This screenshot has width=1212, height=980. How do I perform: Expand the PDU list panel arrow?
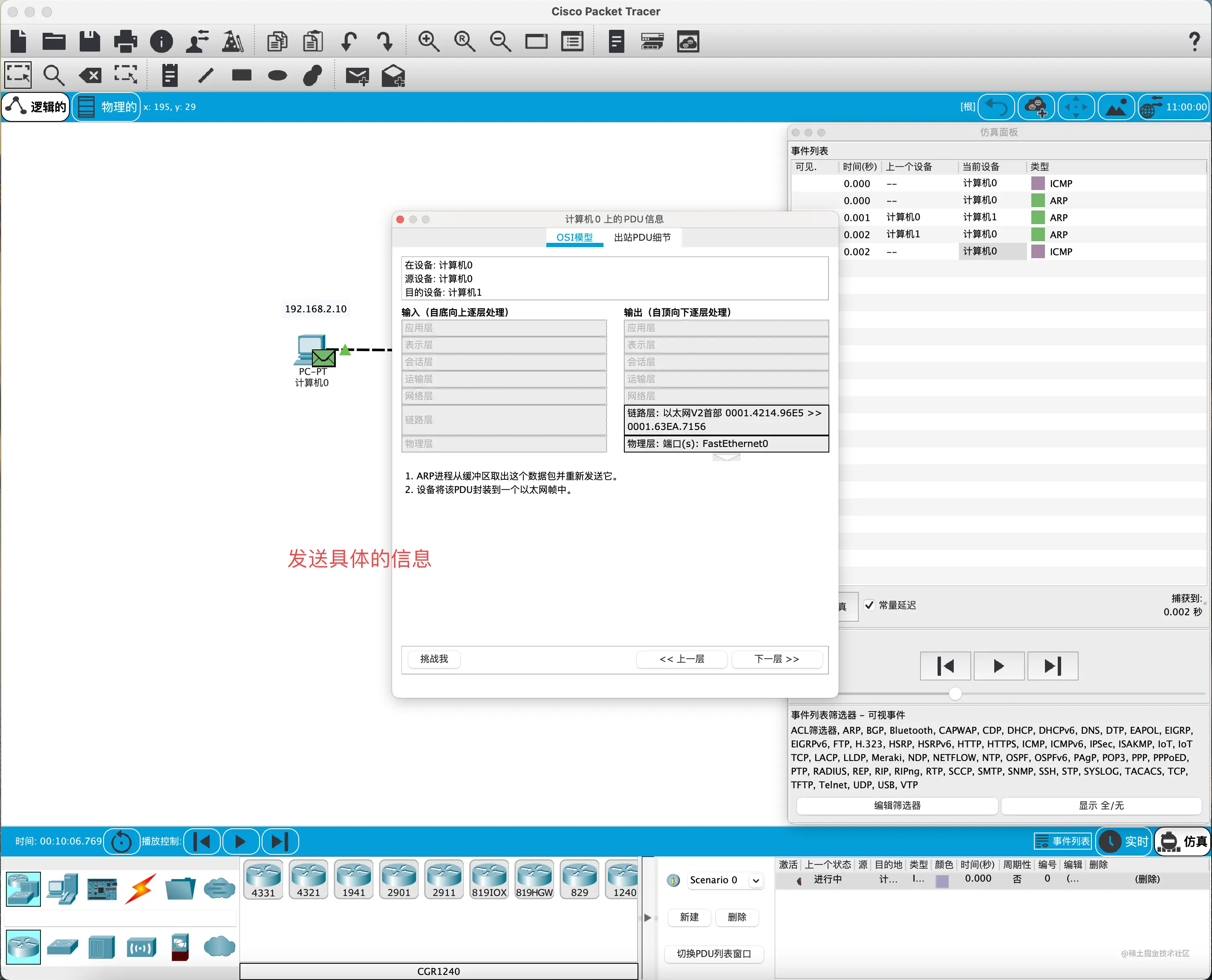(x=647, y=917)
